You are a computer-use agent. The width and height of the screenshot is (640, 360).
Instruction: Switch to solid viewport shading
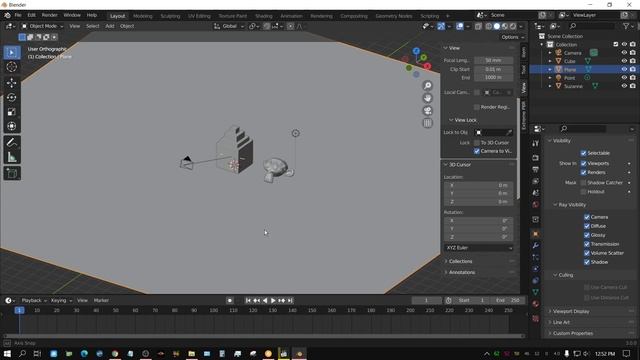coord(497,26)
